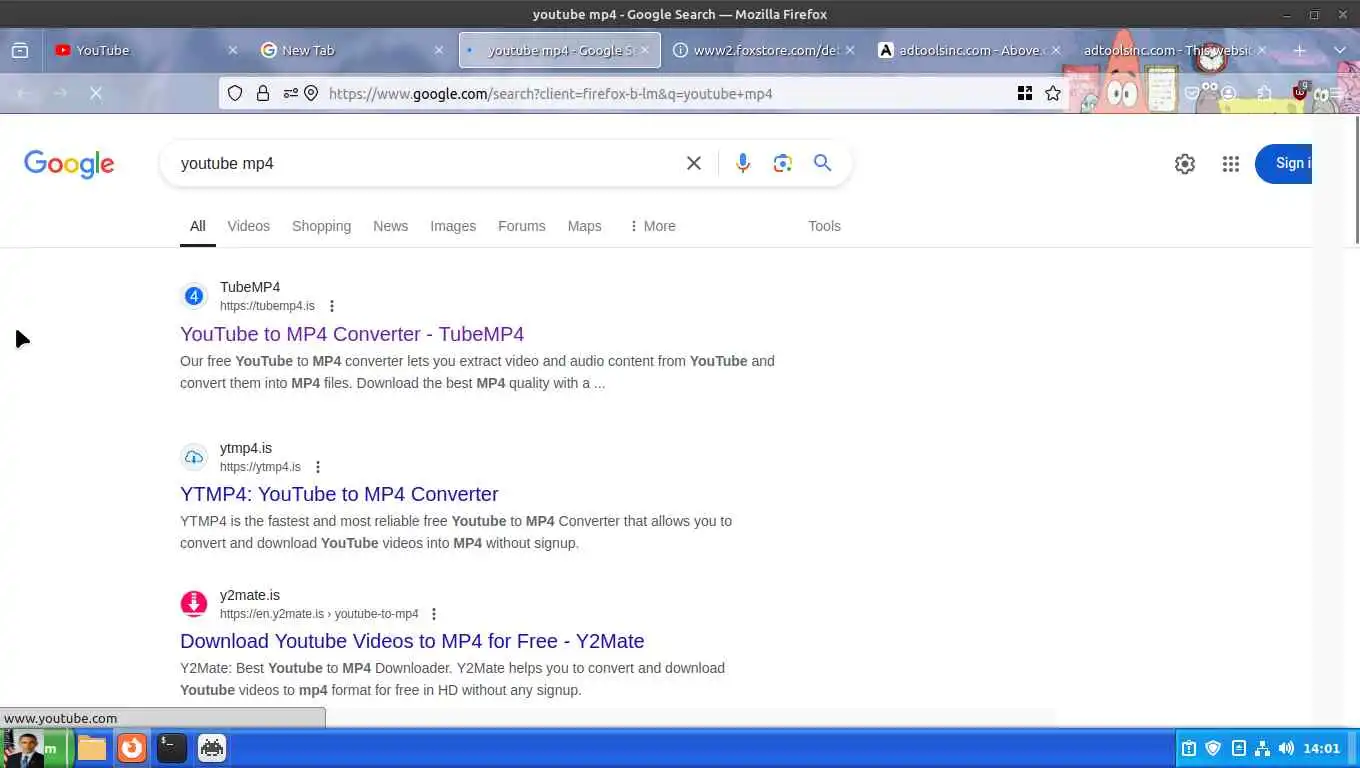Open site permissions icon in address bar
Image resolution: width=1360 pixels, height=768 pixels.
[290, 93]
